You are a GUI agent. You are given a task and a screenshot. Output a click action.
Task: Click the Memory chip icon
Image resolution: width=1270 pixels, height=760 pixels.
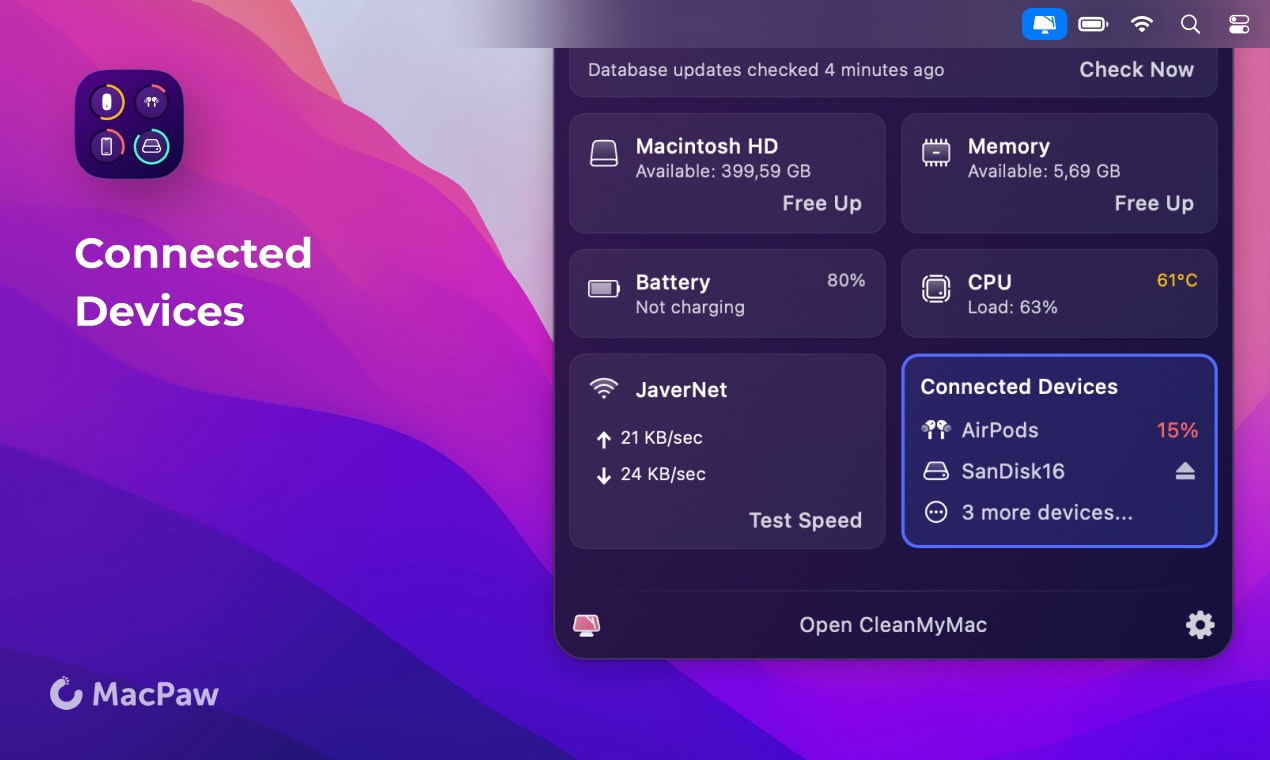point(936,153)
